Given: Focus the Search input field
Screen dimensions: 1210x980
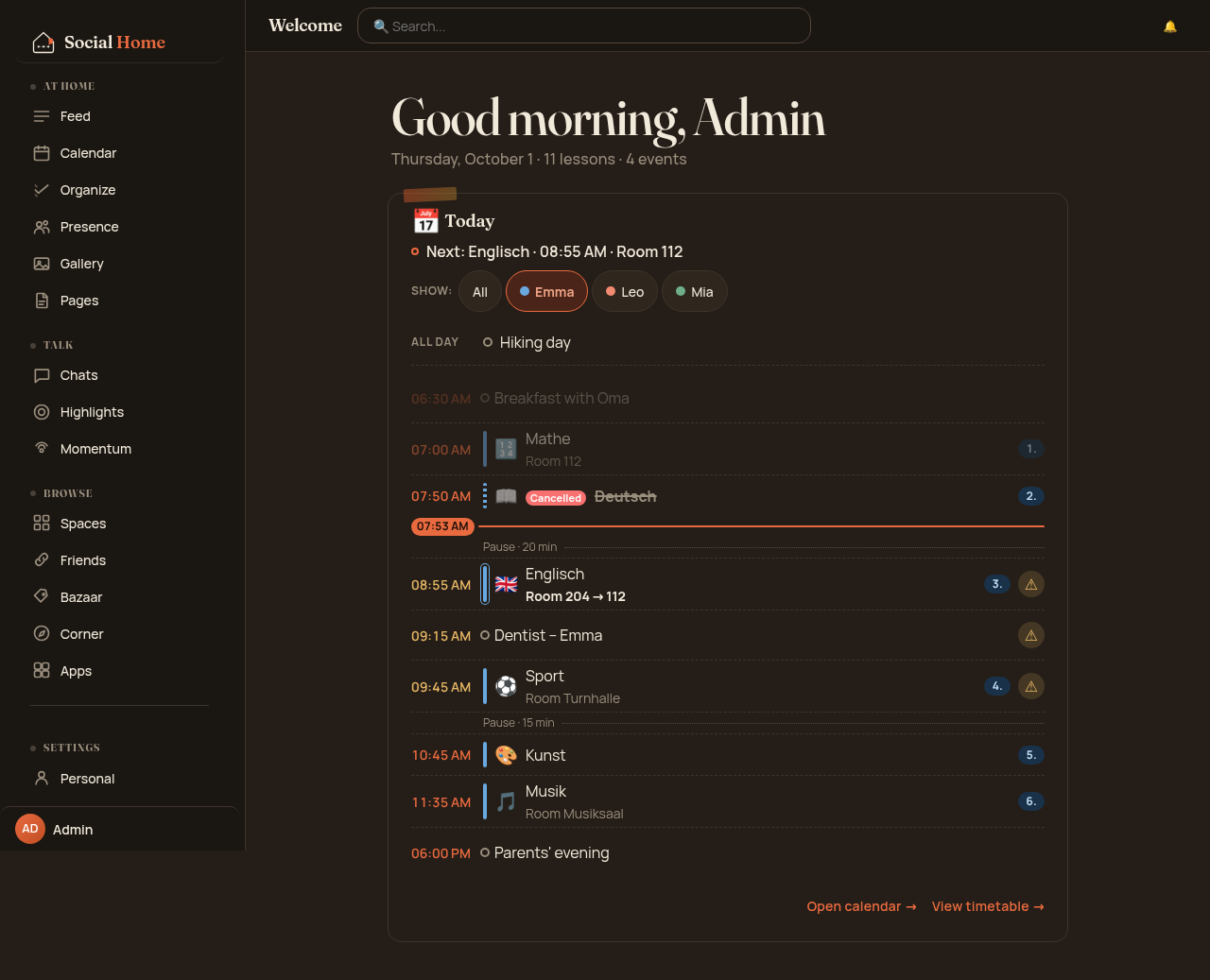Looking at the screenshot, I should 584,26.
